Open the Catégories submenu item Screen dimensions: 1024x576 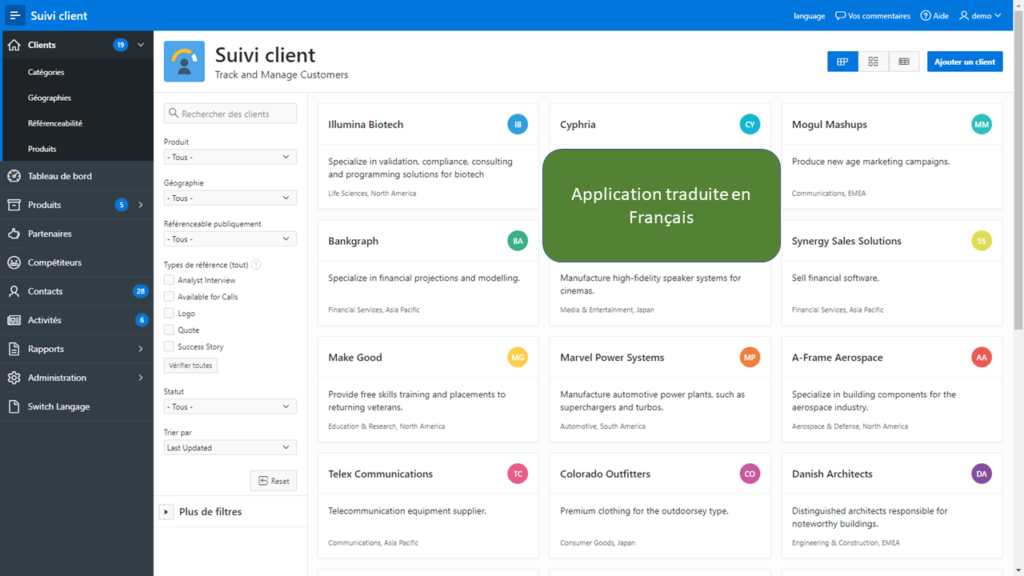click(x=46, y=72)
